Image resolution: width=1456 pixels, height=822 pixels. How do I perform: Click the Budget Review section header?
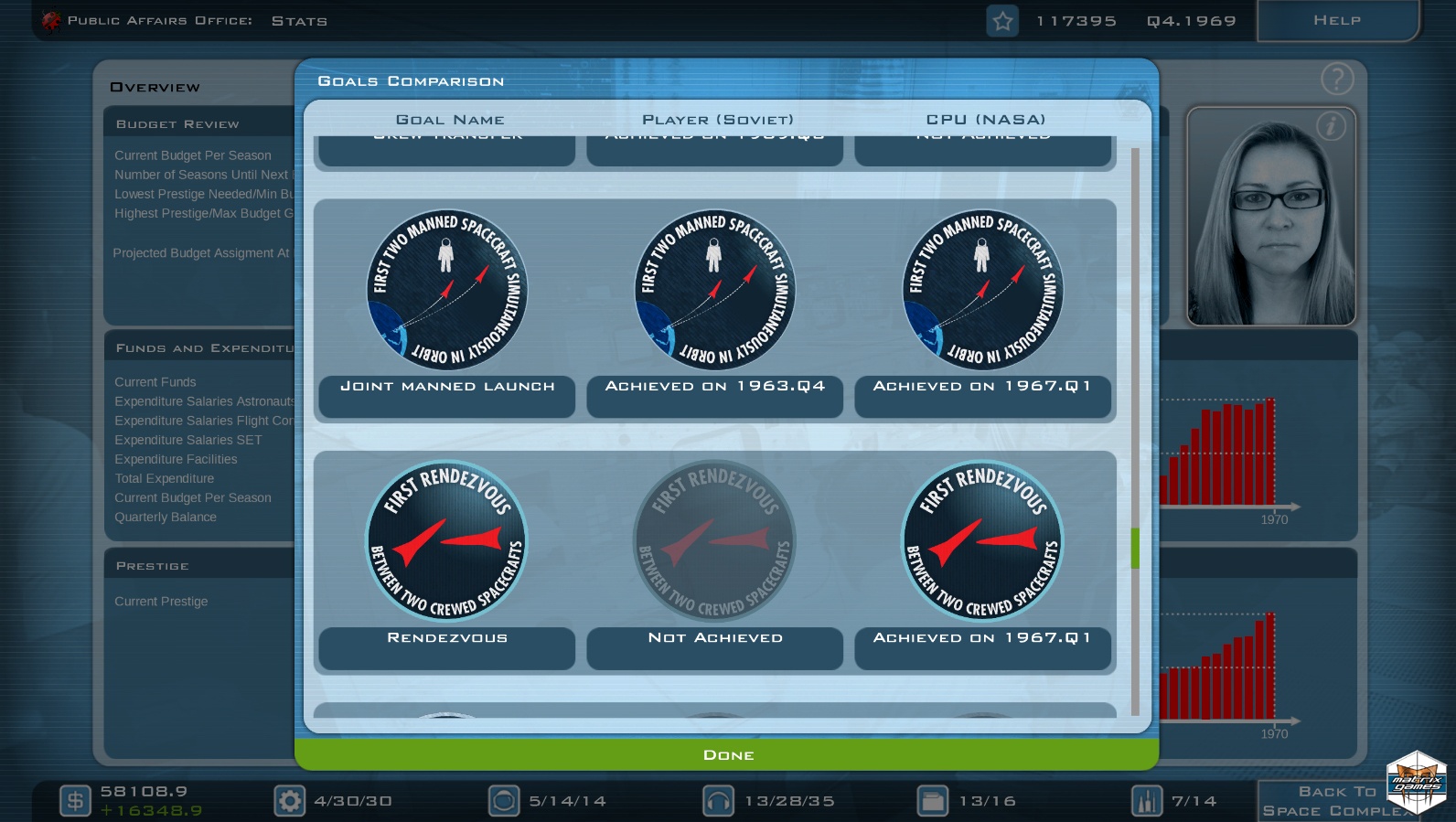pyautogui.click(x=177, y=124)
